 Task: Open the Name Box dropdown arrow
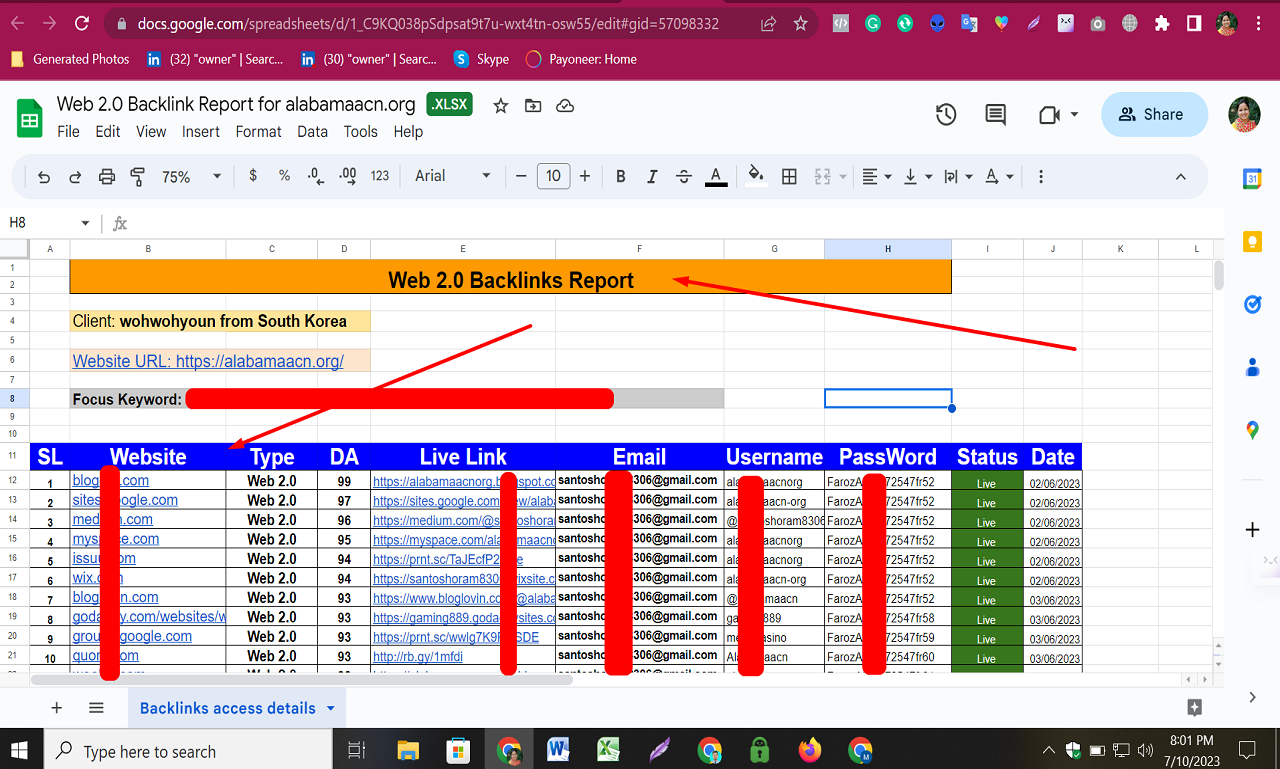click(85, 223)
